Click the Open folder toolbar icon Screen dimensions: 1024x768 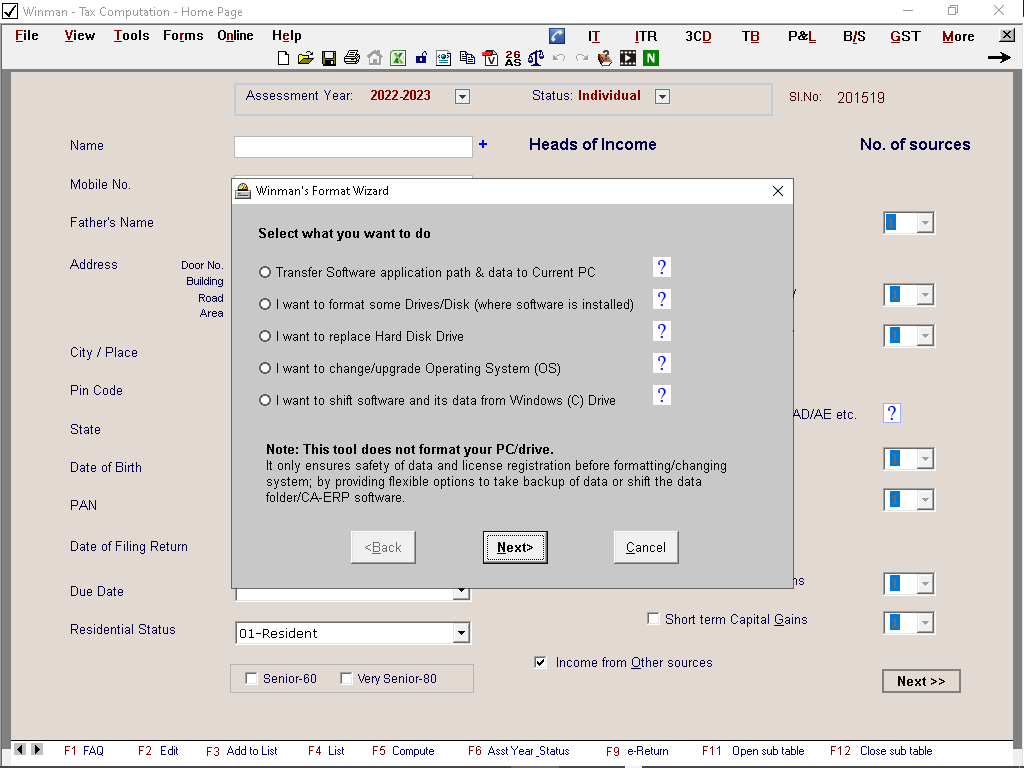point(306,58)
